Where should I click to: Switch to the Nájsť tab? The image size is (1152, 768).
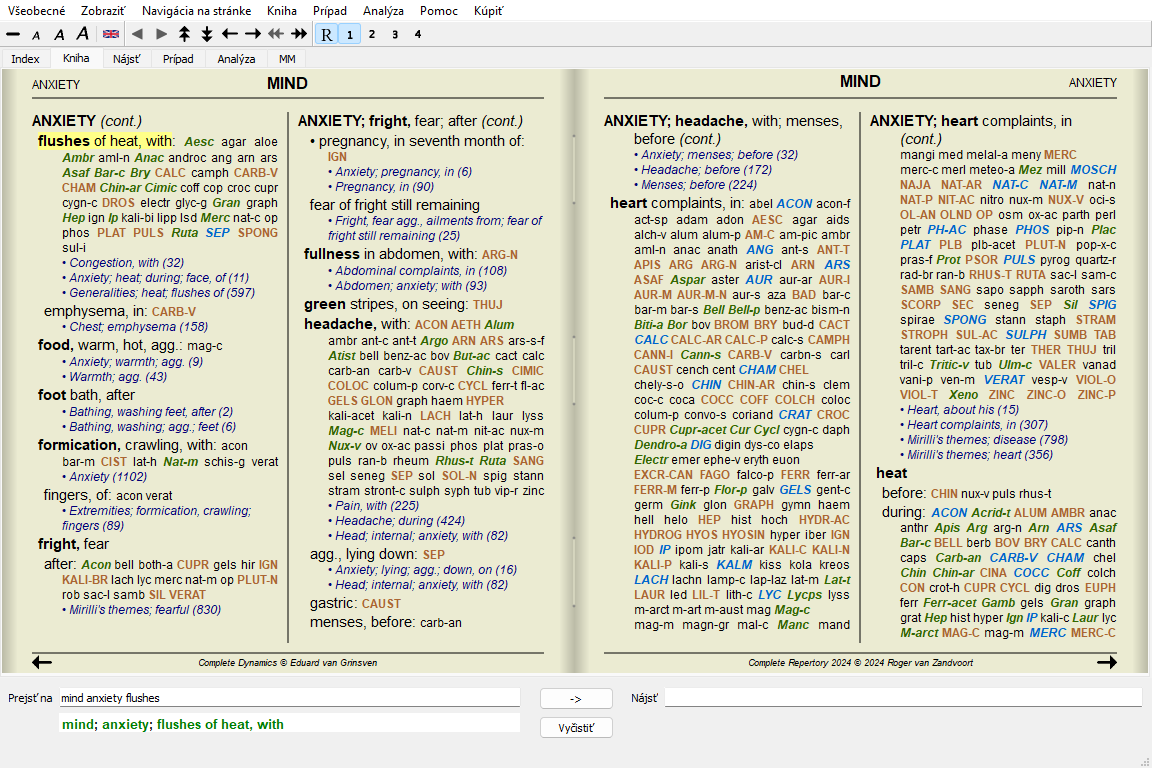(x=127, y=59)
